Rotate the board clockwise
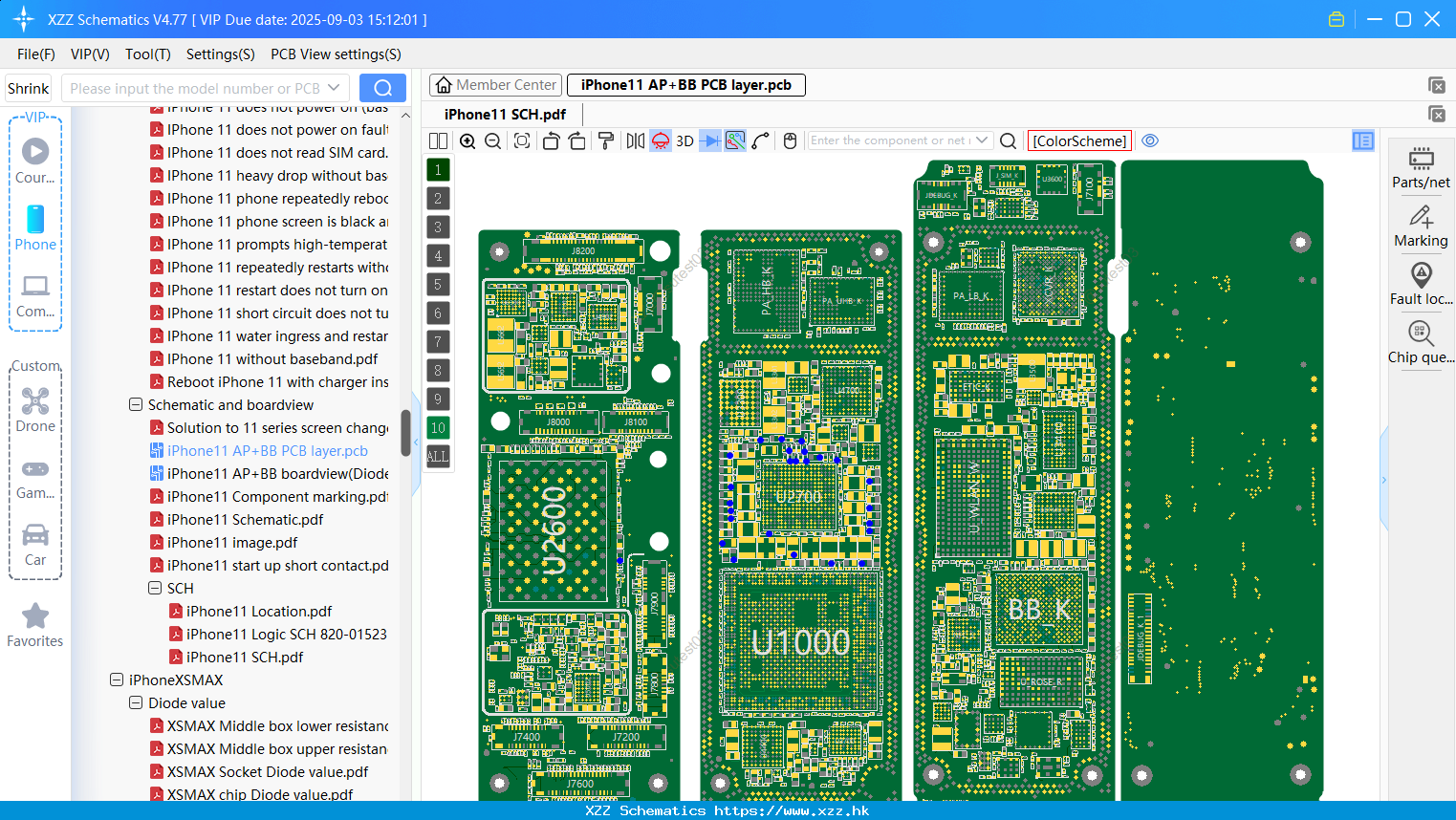 (x=576, y=140)
